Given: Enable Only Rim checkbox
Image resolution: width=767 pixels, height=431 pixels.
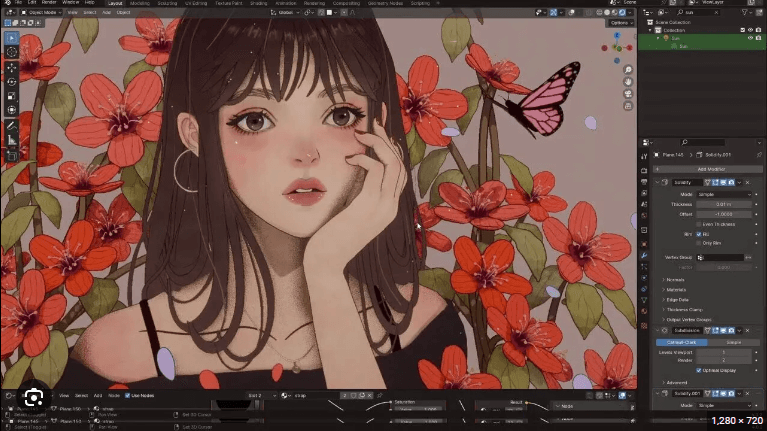Looking at the screenshot, I should 699,243.
